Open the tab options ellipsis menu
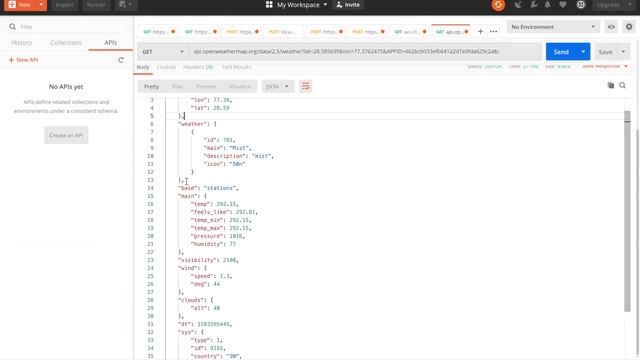This screenshot has height=360, width=640. (493, 31)
